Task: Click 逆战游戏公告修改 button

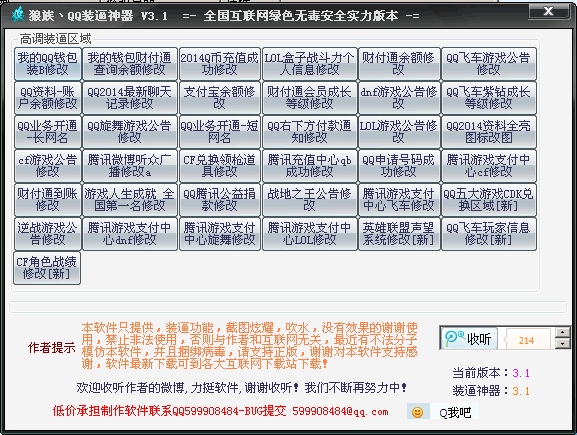Action: pos(47,234)
